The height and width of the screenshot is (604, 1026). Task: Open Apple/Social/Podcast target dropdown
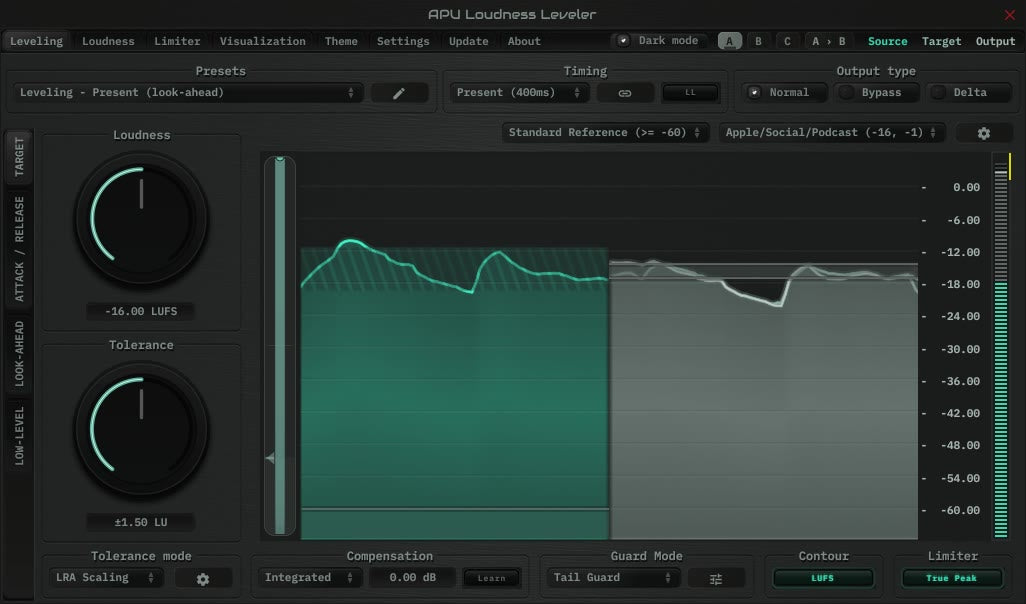(x=832, y=133)
